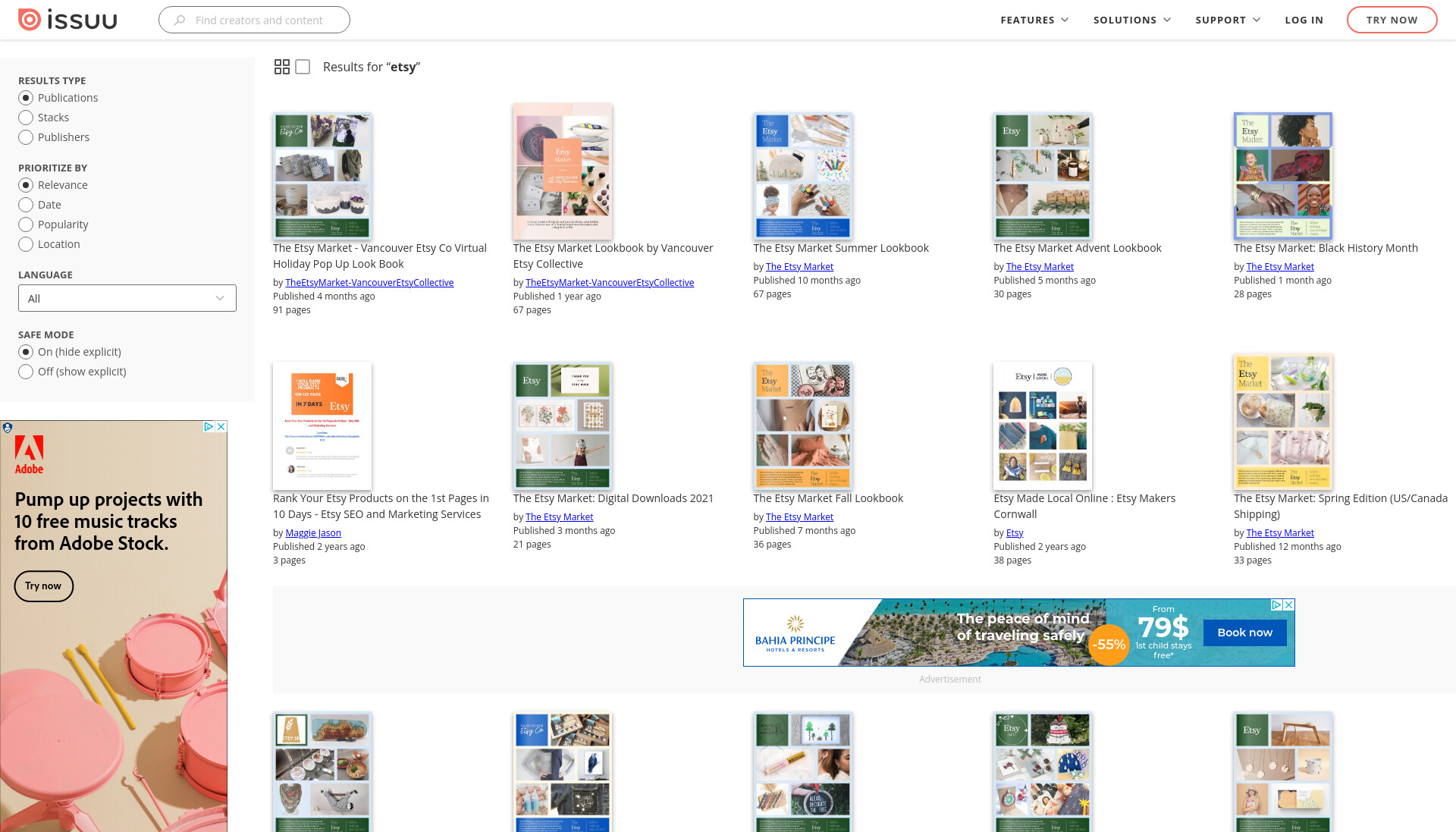Click Book now in Bahia ad
1456x832 pixels.
pyautogui.click(x=1244, y=633)
